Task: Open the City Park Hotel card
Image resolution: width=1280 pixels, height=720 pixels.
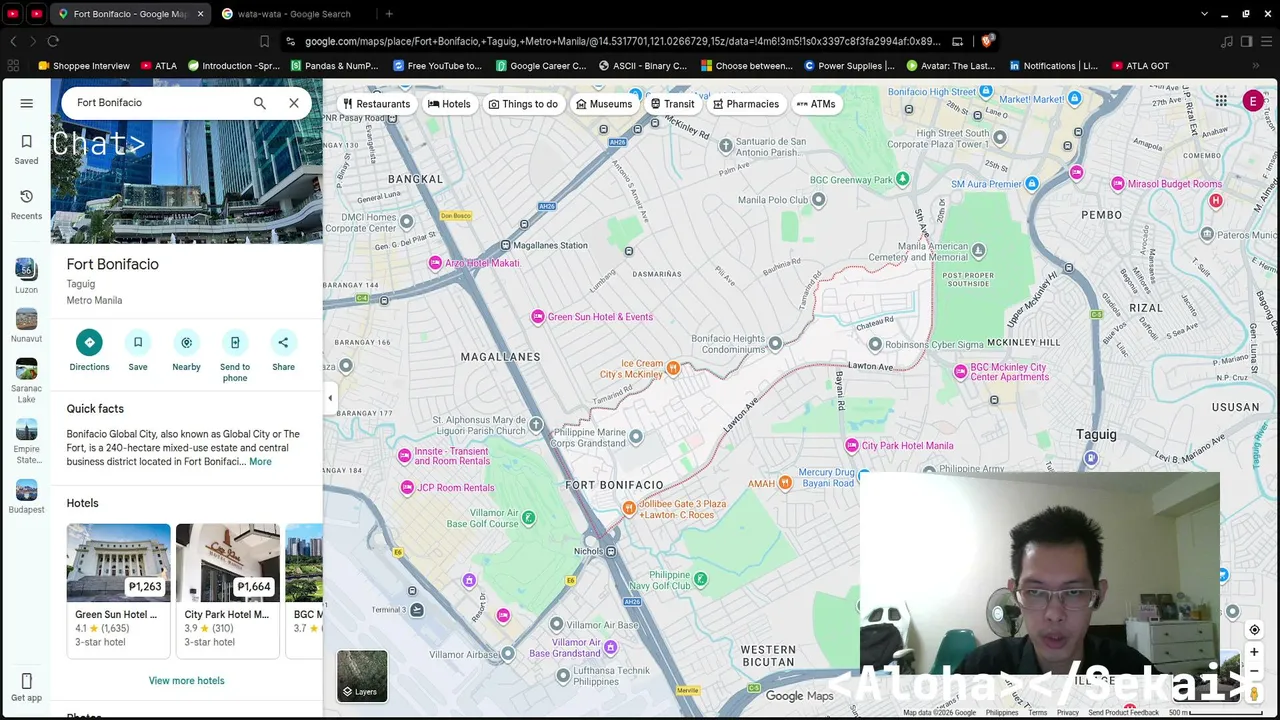Action: (228, 589)
